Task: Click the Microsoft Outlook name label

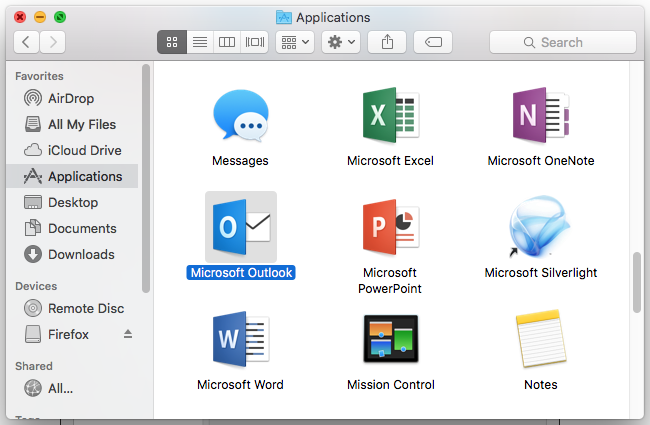Action: [241, 273]
